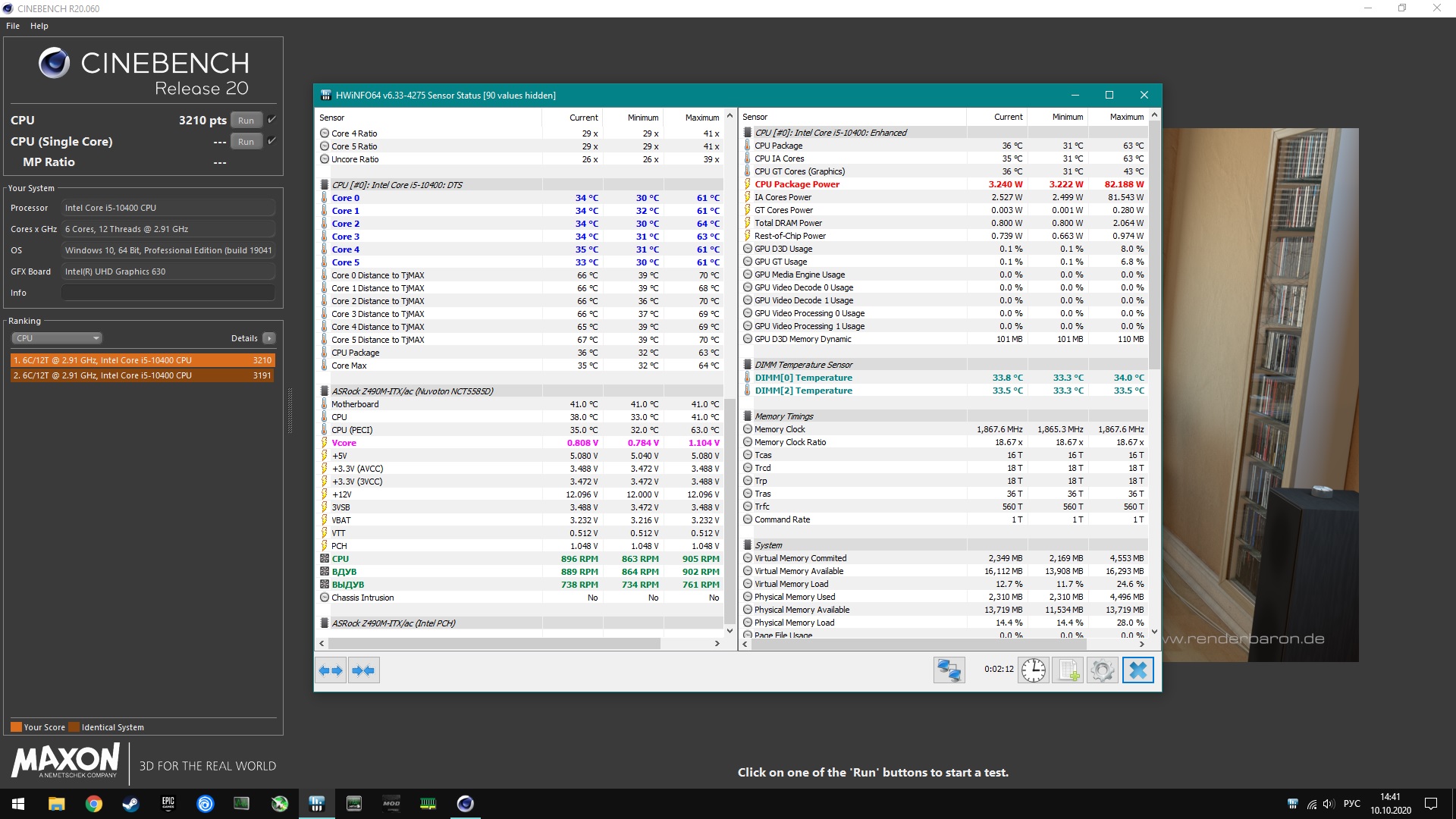The image size is (1456, 819).
Task: Open remote network monitoring computers icon
Action: (949, 670)
